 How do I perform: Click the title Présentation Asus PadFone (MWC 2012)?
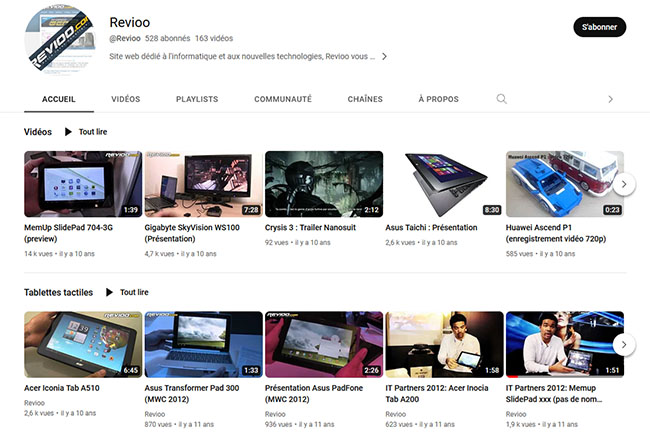(314, 393)
